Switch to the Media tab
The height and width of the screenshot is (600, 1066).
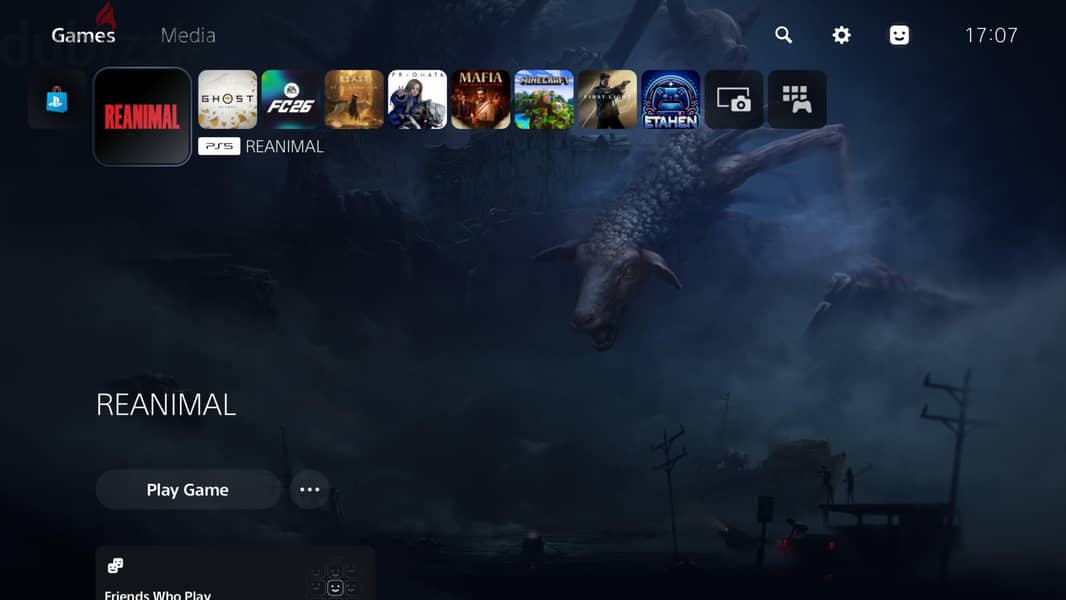pyautogui.click(x=188, y=35)
